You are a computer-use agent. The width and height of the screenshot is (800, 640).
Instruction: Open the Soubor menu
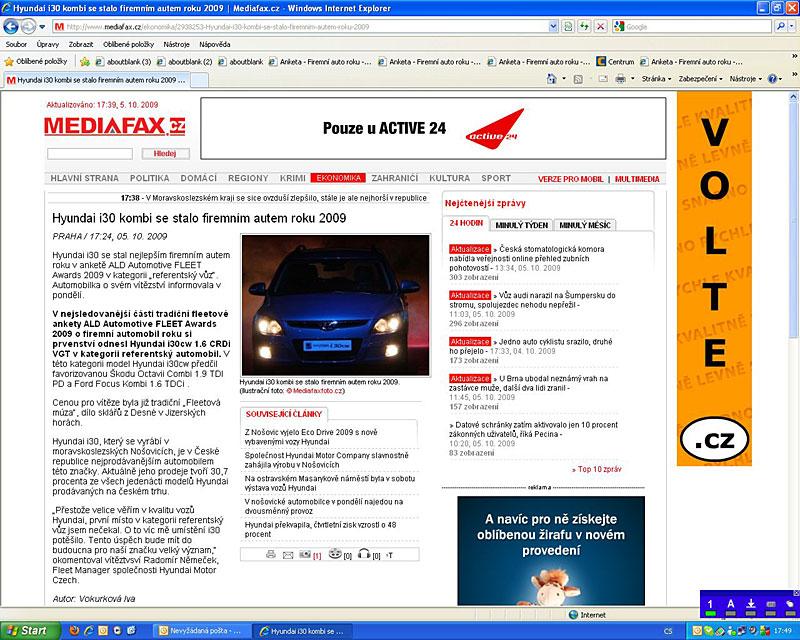16,44
